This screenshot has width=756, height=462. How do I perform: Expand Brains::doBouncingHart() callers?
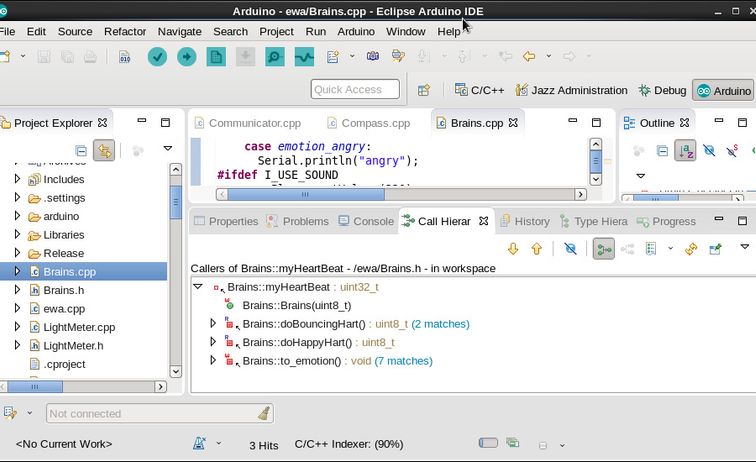pyautogui.click(x=213, y=324)
